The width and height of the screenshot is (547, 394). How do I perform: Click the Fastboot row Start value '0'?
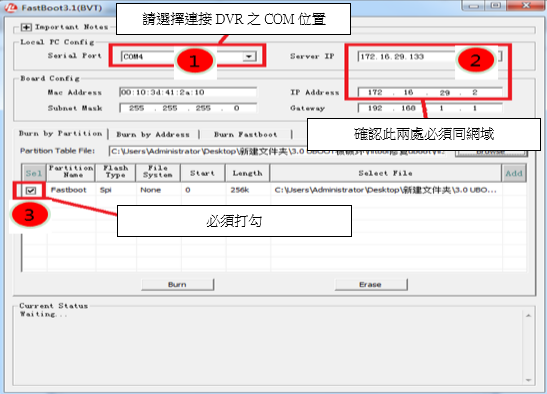(188, 190)
